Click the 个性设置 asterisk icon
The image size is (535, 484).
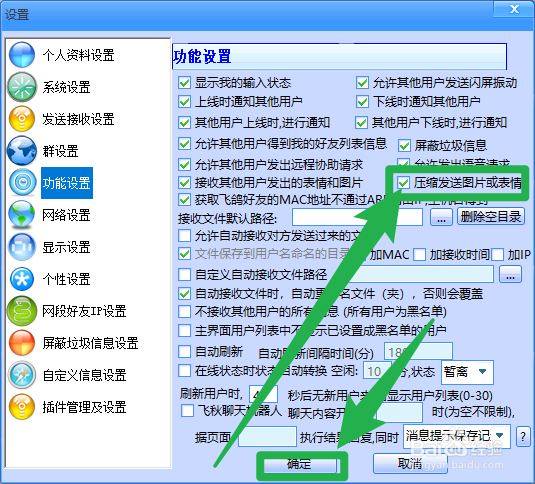pyautogui.click(x=22, y=279)
